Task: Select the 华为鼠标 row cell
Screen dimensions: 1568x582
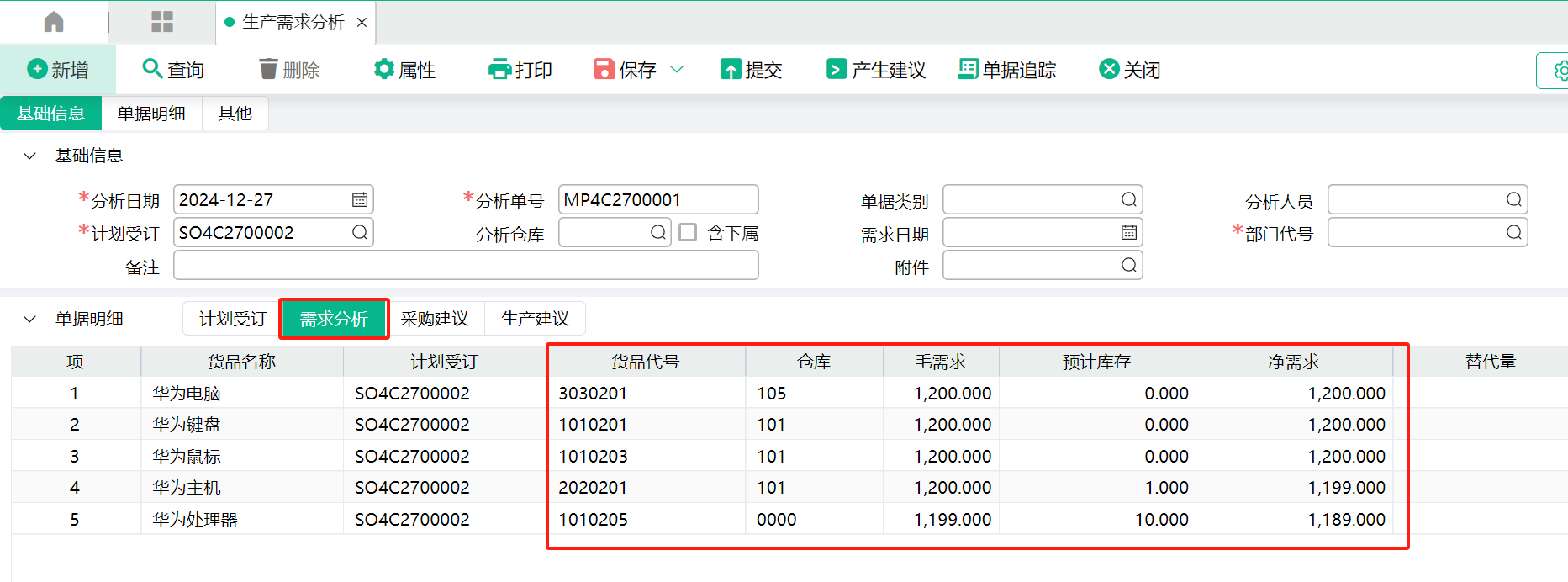Action: [242, 457]
